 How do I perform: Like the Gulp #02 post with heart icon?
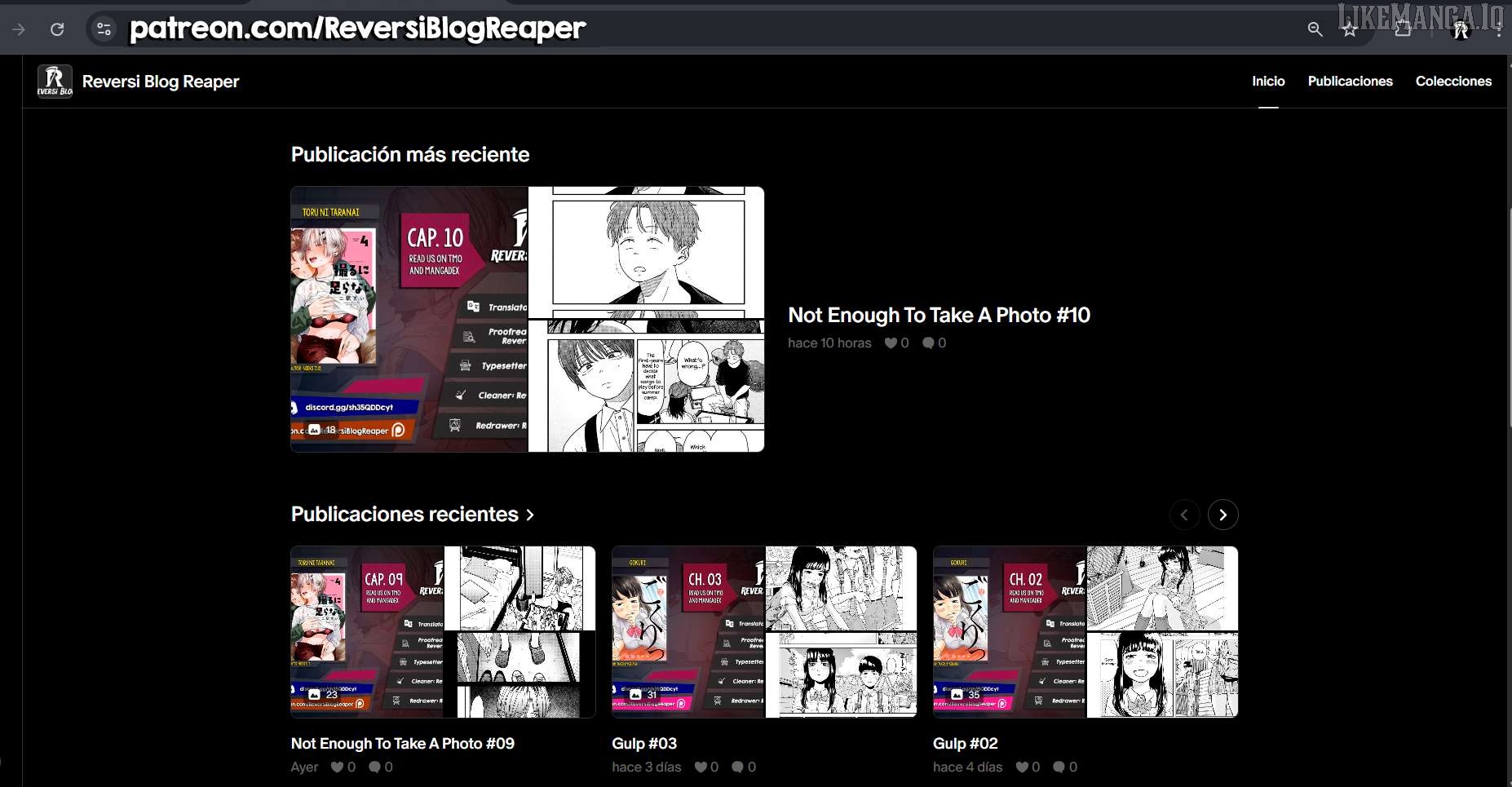tap(1022, 767)
